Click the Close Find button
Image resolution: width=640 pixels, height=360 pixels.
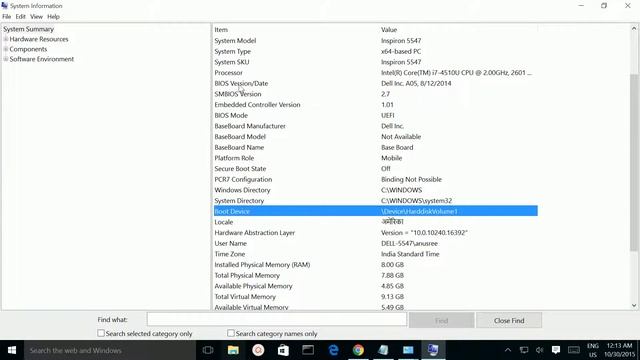[509, 320]
